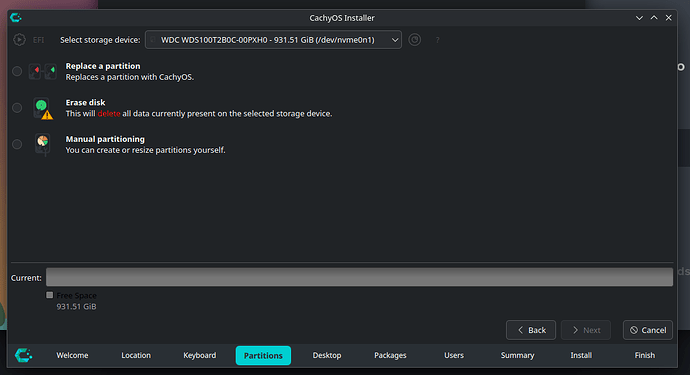Go to the Summary step tab
The width and height of the screenshot is (690, 375).
click(518, 355)
